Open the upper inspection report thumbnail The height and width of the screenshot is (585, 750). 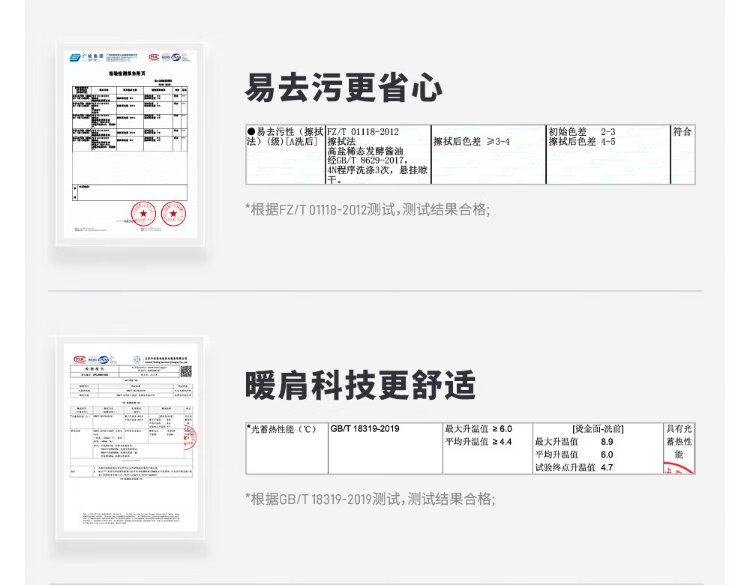[x=127, y=143]
